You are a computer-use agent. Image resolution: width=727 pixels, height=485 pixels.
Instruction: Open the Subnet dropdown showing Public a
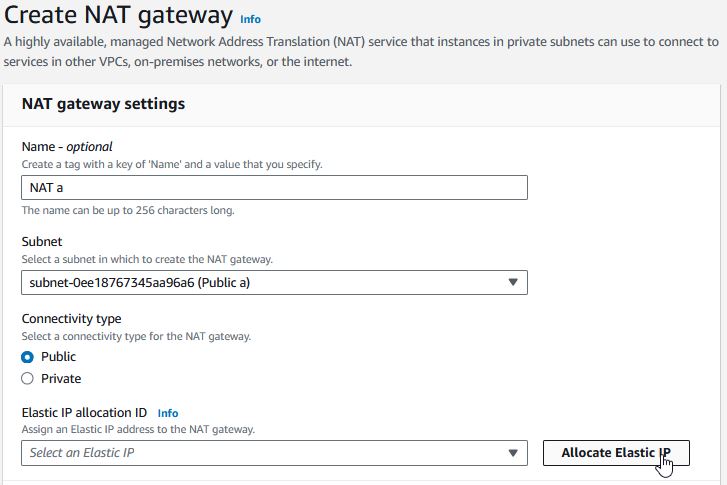click(274, 282)
